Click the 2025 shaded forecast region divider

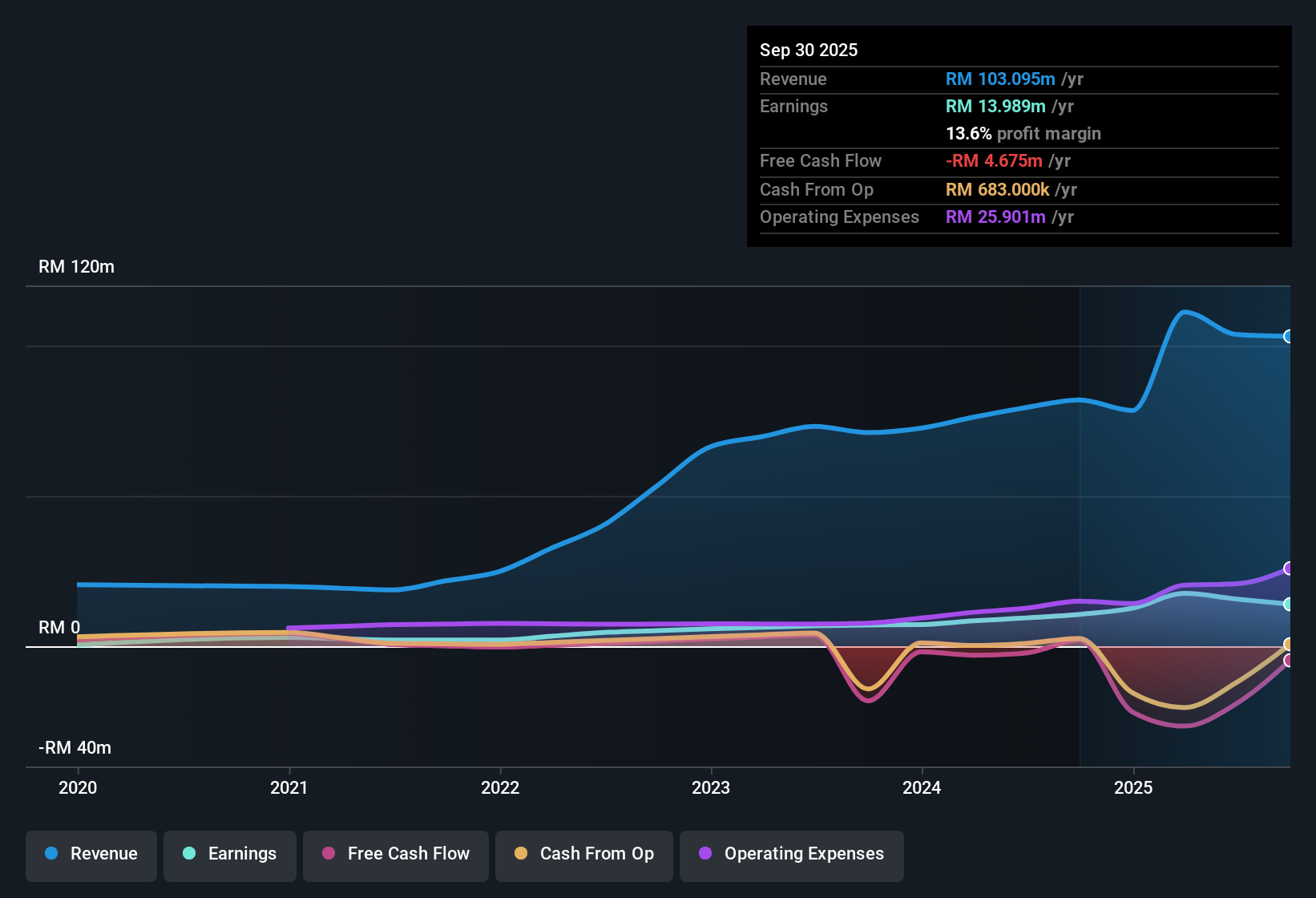pos(1080,521)
